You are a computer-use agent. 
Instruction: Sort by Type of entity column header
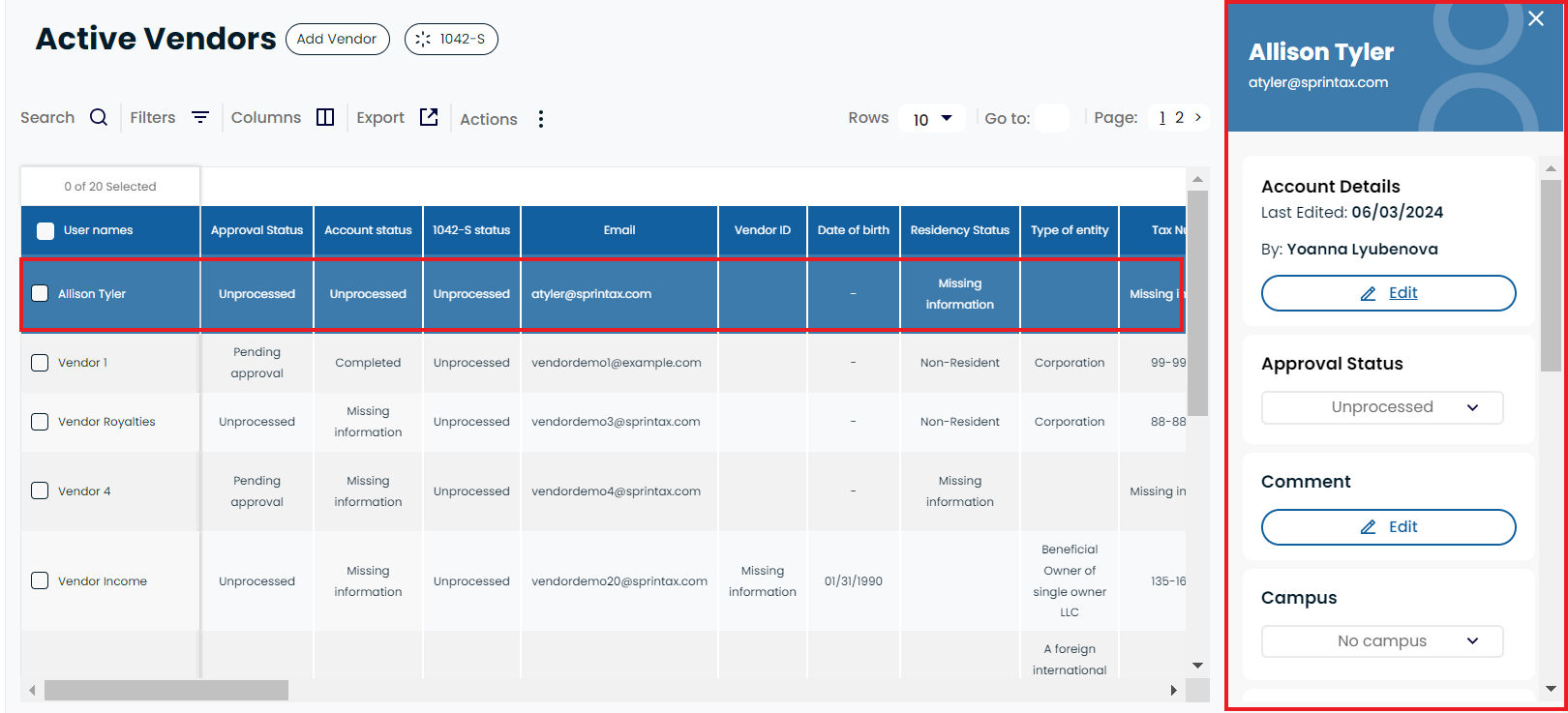[x=1070, y=230]
